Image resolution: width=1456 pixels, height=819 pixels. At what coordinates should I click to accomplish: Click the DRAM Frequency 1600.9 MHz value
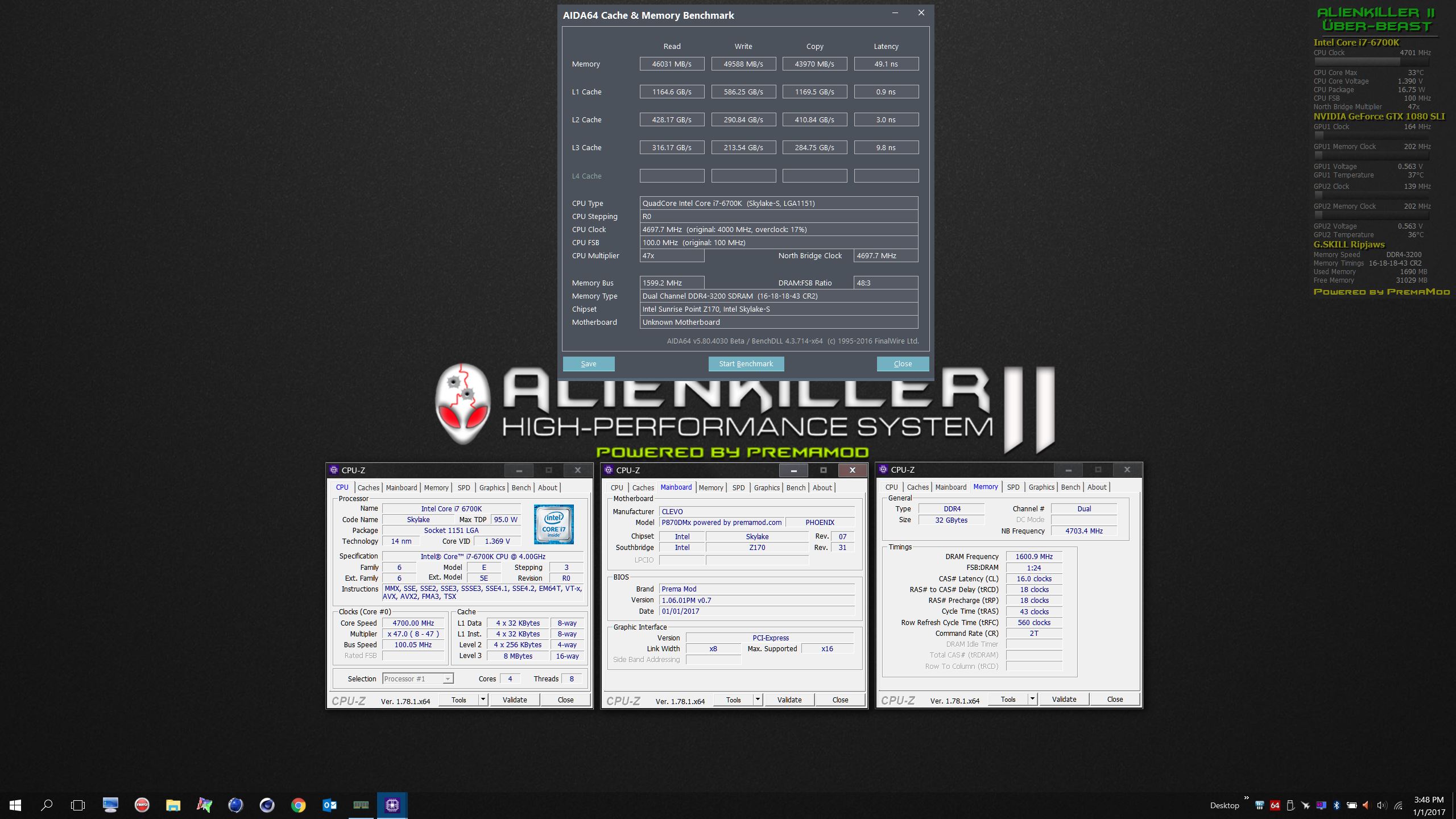(1034, 556)
